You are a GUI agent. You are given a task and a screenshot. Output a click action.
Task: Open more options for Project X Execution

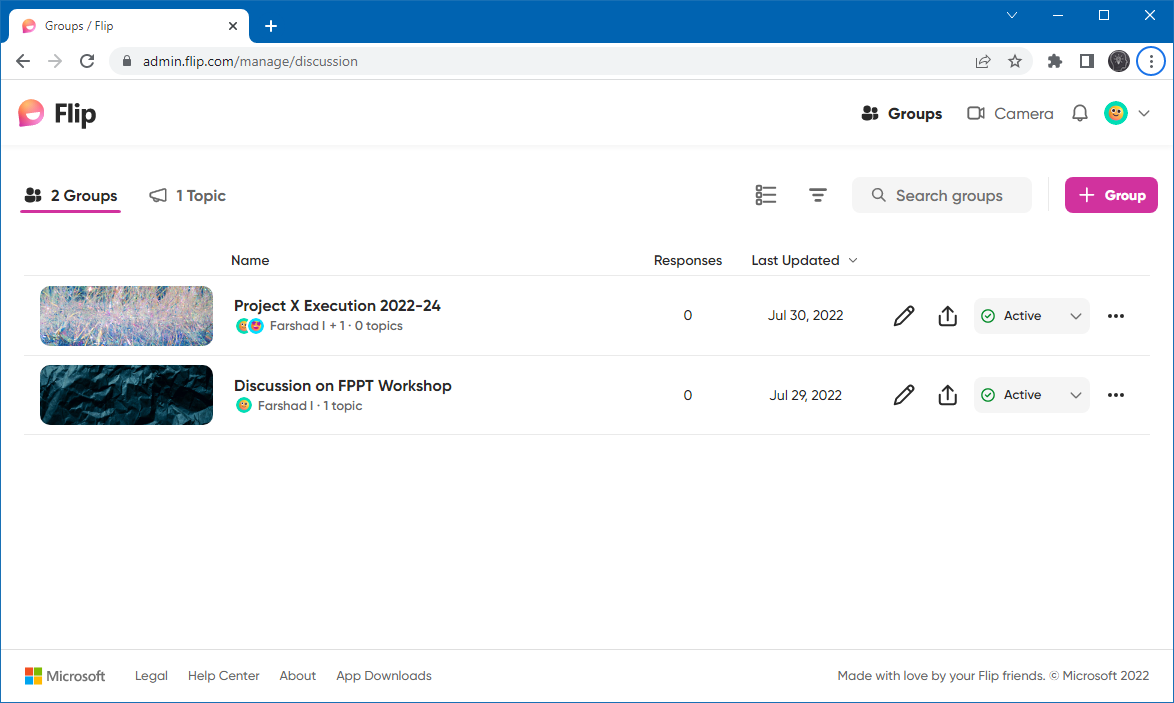[x=1116, y=316]
